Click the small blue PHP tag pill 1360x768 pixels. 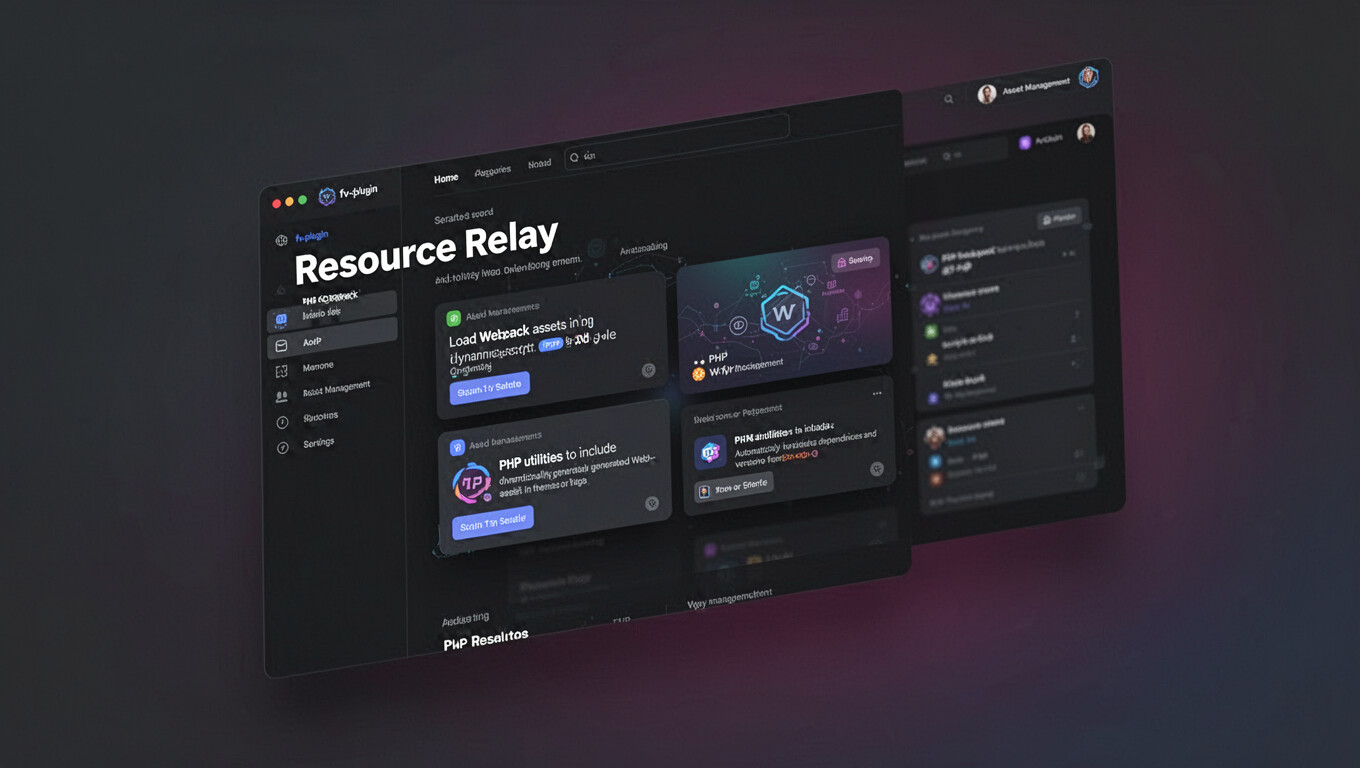pos(551,345)
